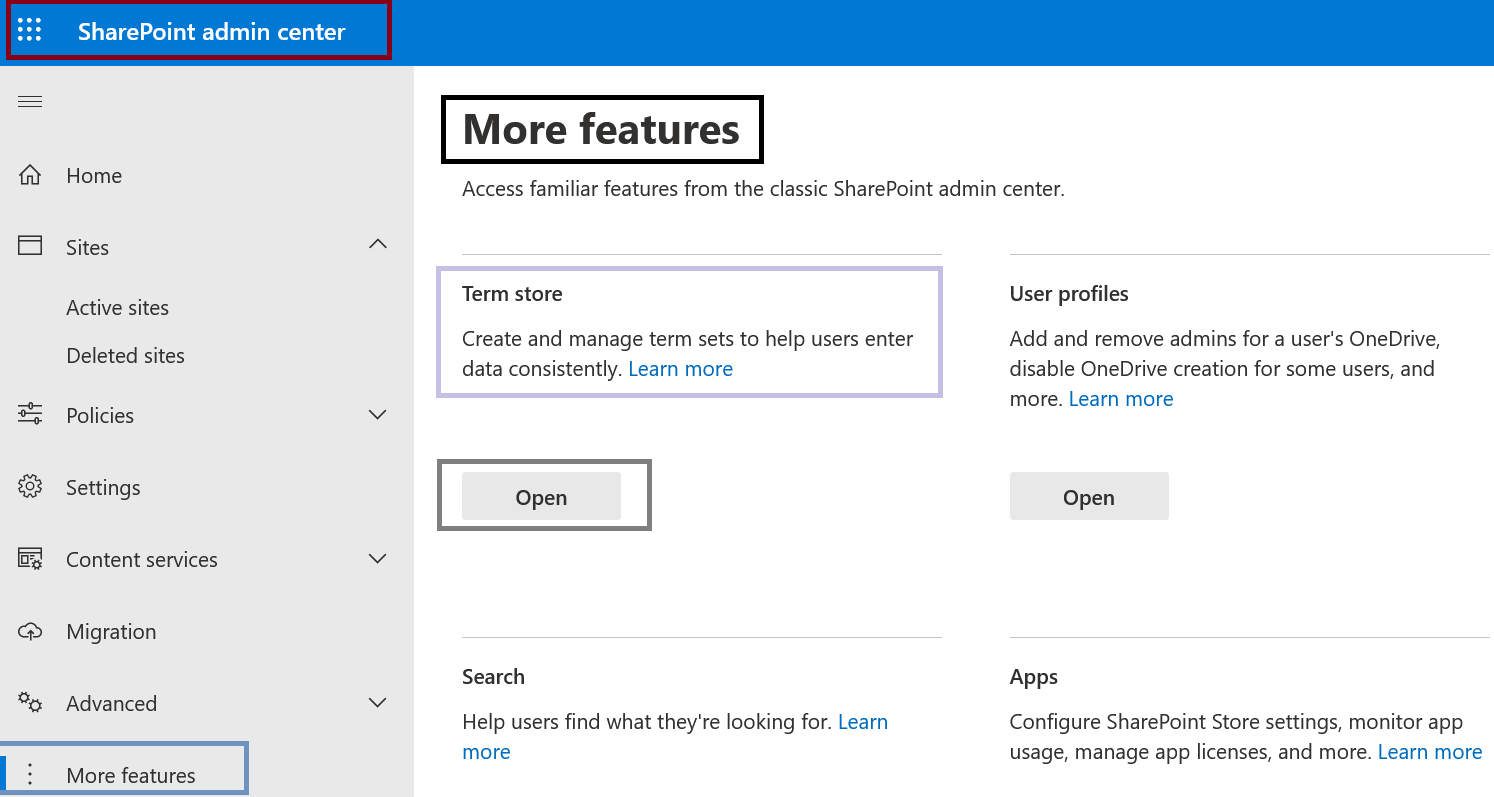1494x797 pixels.
Task: Click the Search section heading
Action: click(x=493, y=677)
